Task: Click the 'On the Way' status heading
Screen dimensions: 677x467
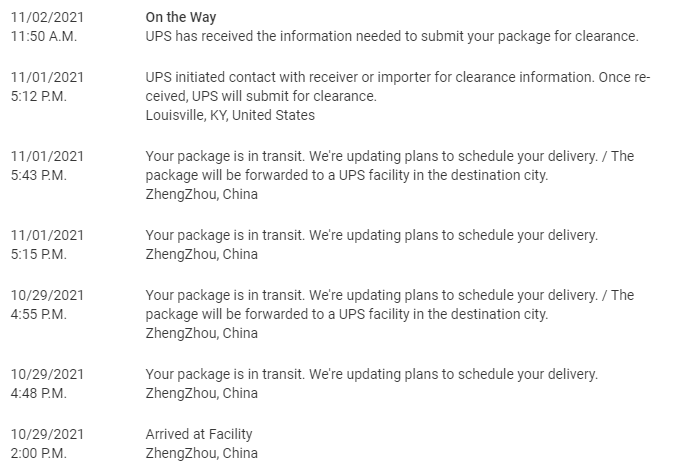Action: 181,17
